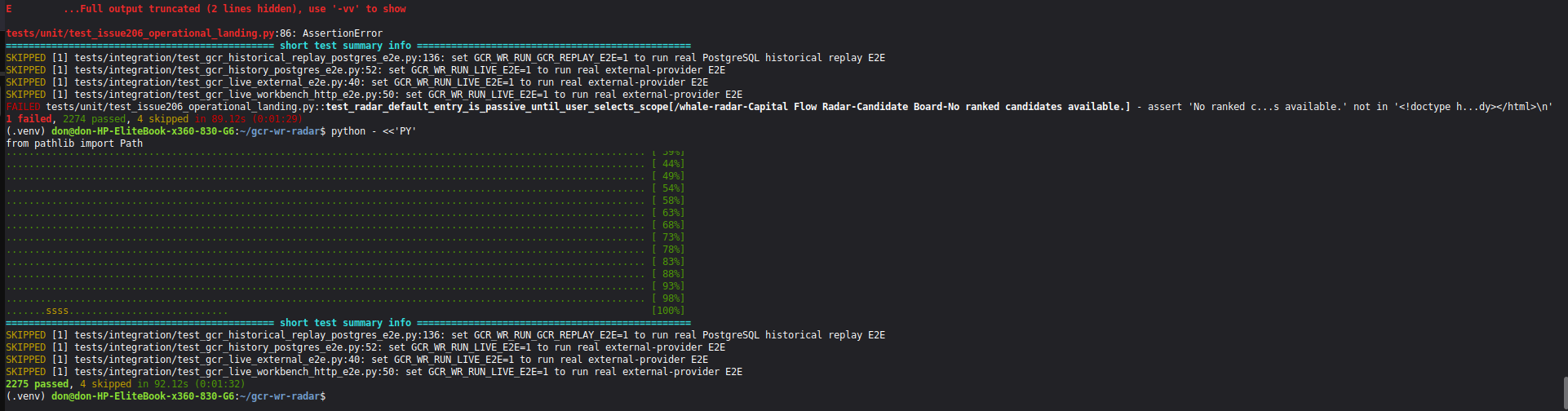The width and height of the screenshot is (1568, 411).
Task: Click the '[ 54%]' progress marker
Action: click(668, 188)
